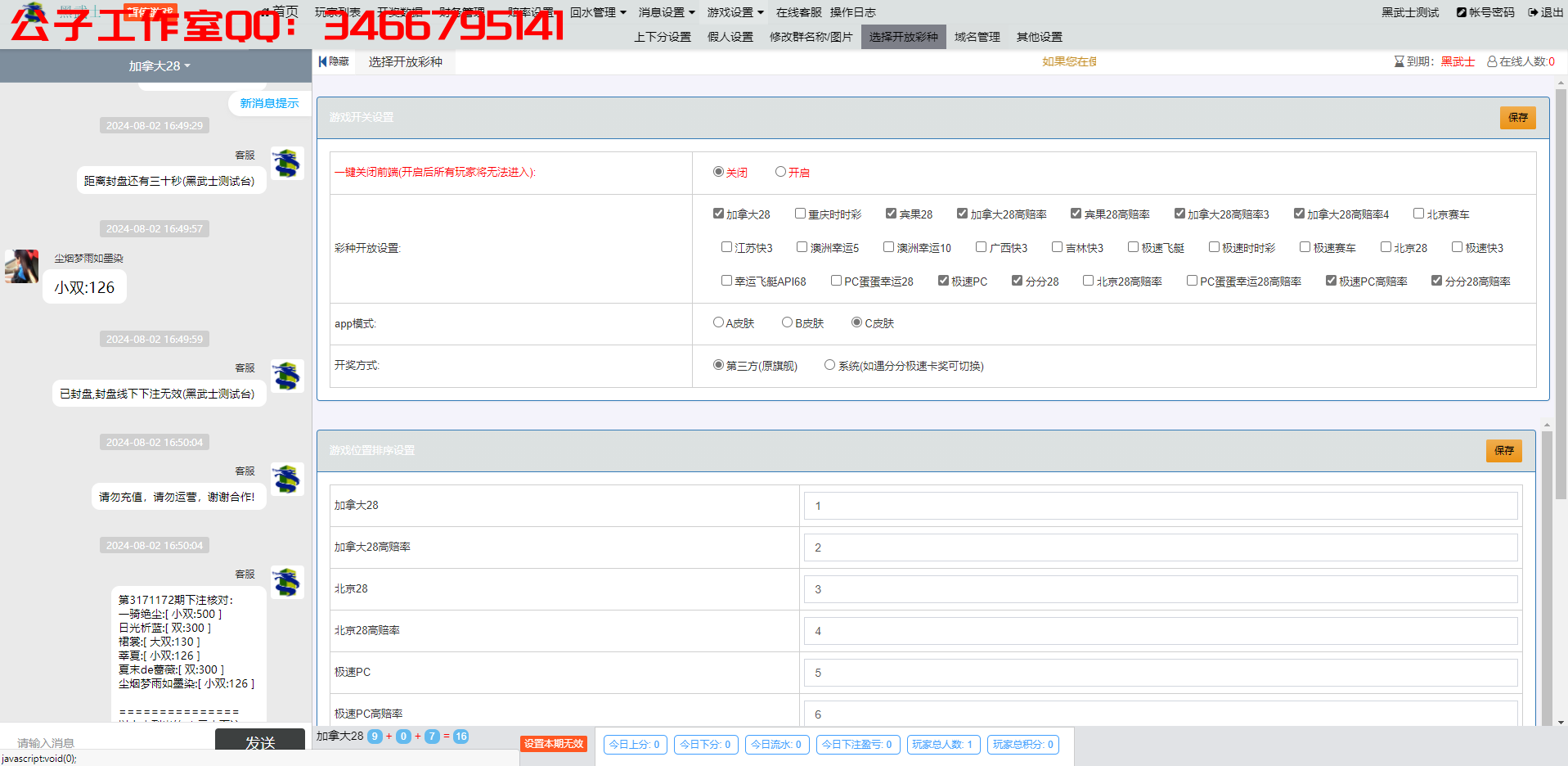
Task: Click the user icon beside 在线人数
Action: 1492,61
